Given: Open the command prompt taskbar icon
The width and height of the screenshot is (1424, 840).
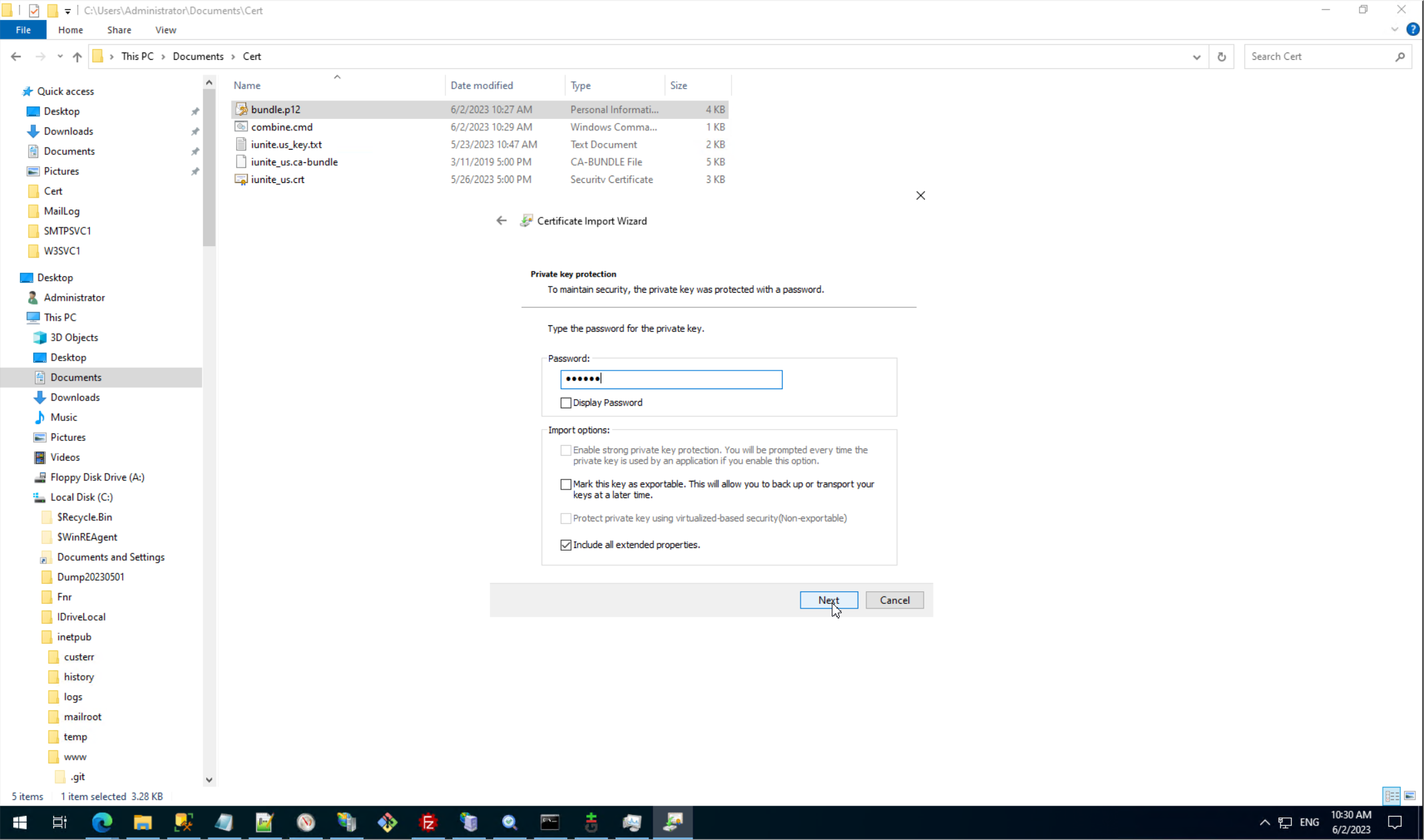Looking at the screenshot, I should (x=550, y=823).
